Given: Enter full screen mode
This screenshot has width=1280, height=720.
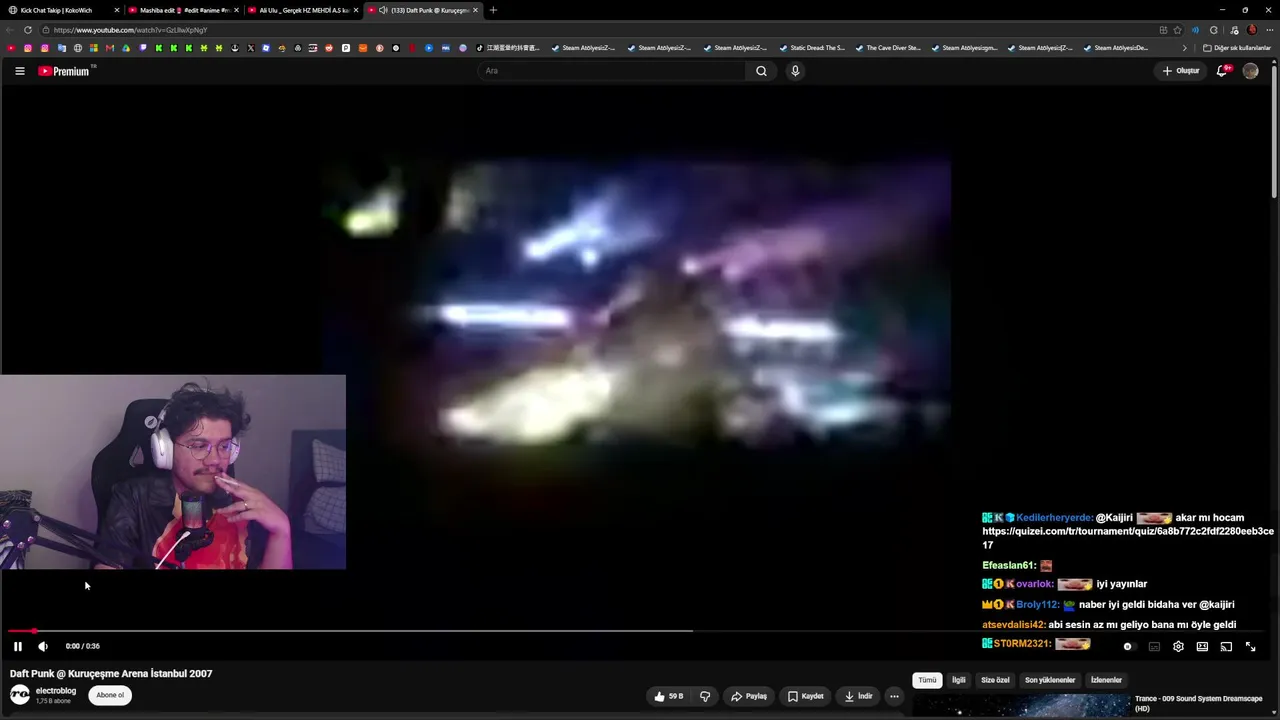Looking at the screenshot, I should pos(1250,646).
